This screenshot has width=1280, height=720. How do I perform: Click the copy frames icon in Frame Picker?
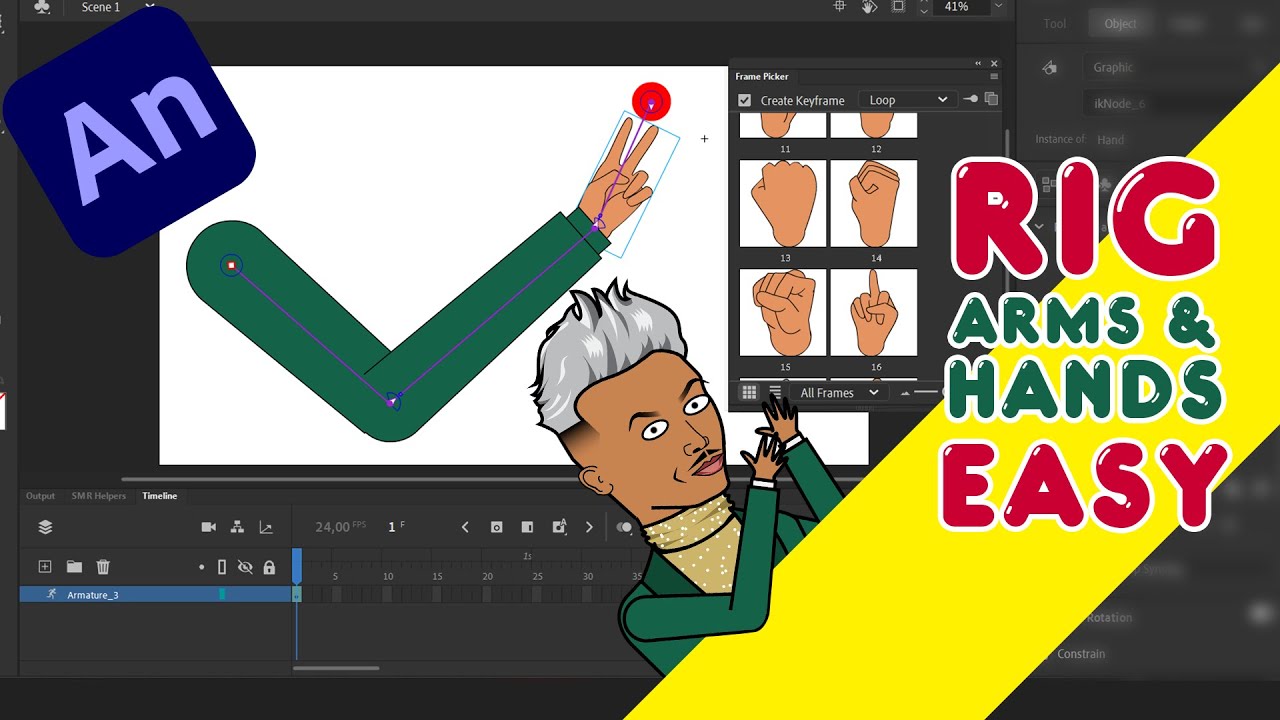point(991,99)
